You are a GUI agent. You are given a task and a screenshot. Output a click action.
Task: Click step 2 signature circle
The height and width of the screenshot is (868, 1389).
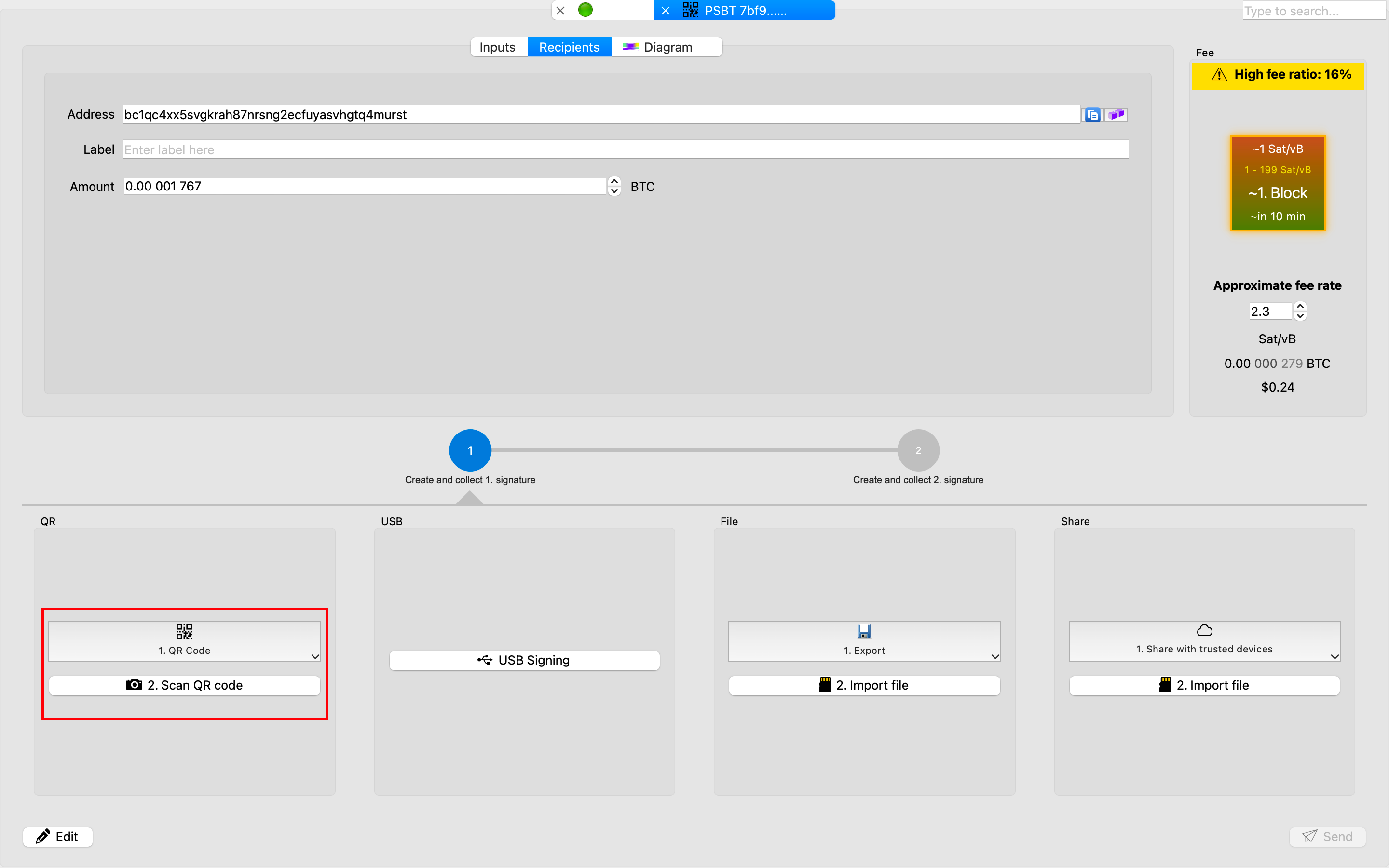coord(918,450)
